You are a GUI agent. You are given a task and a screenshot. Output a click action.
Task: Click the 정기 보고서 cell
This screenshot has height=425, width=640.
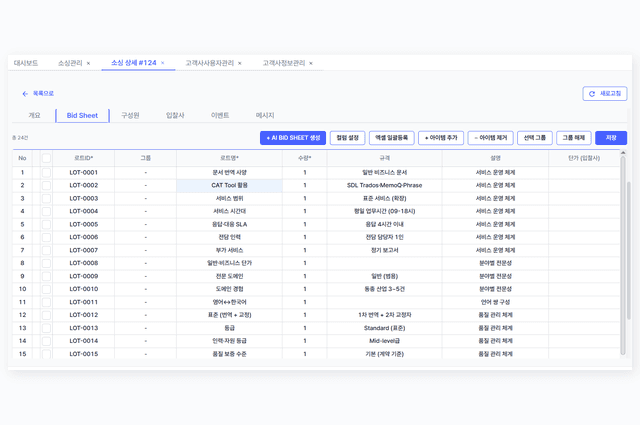(x=384, y=250)
